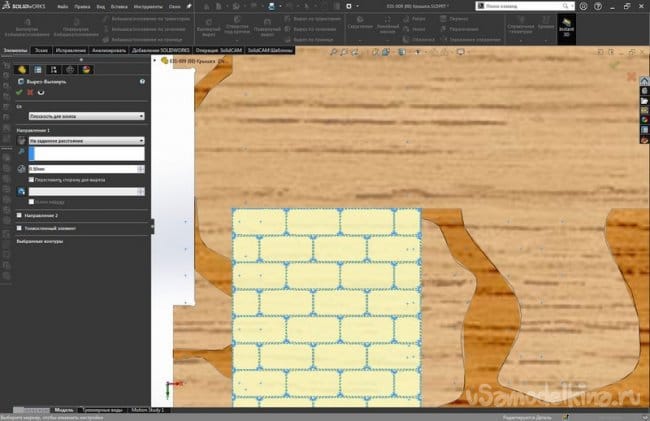
Task: Open the help icon in Вырез-Вытянуть panel
Action: pyautogui.click(x=143, y=80)
